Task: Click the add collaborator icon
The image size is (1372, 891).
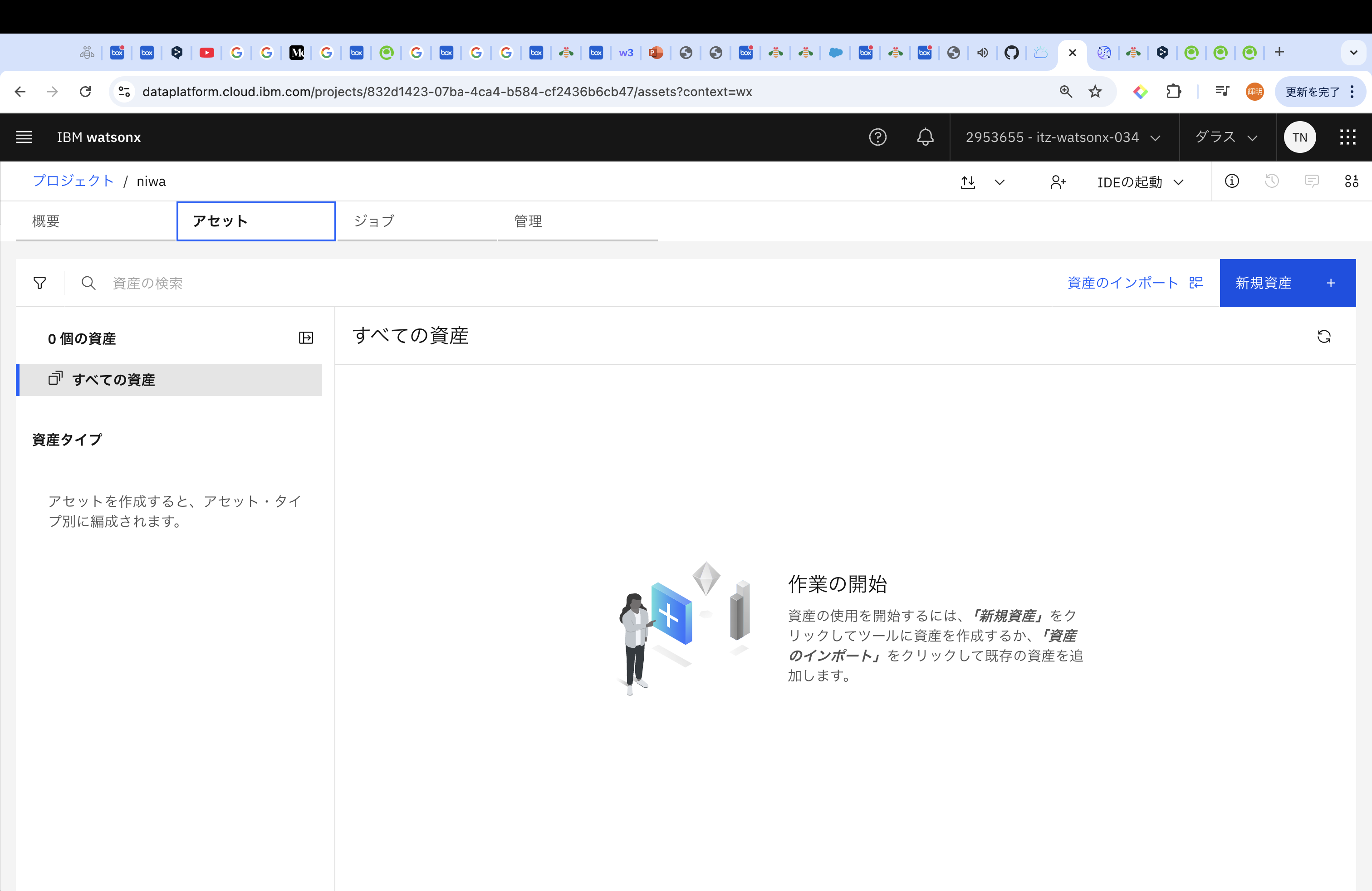Action: [1057, 182]
